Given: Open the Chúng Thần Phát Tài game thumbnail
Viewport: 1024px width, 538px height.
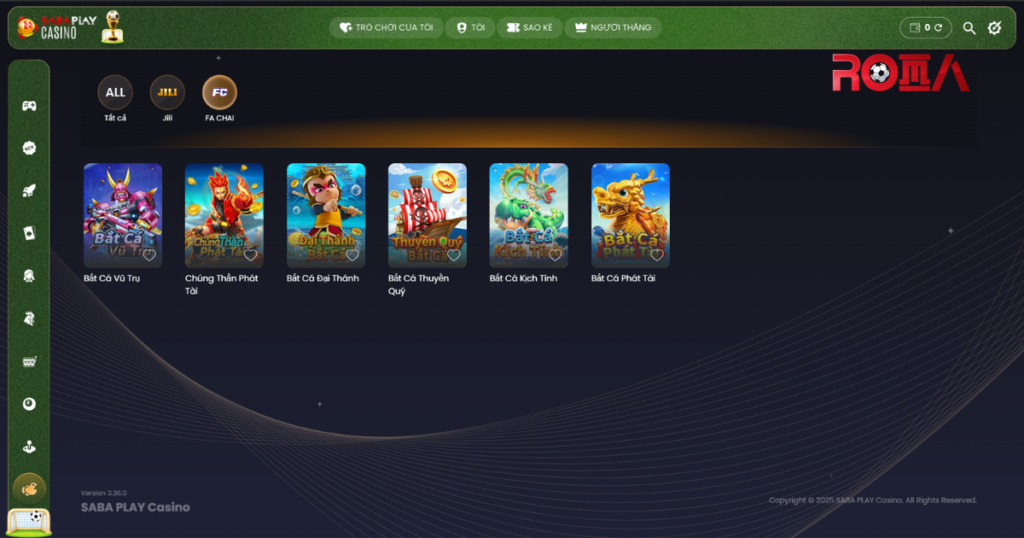Looking at the screenshot, I should [x=224, y=215].
